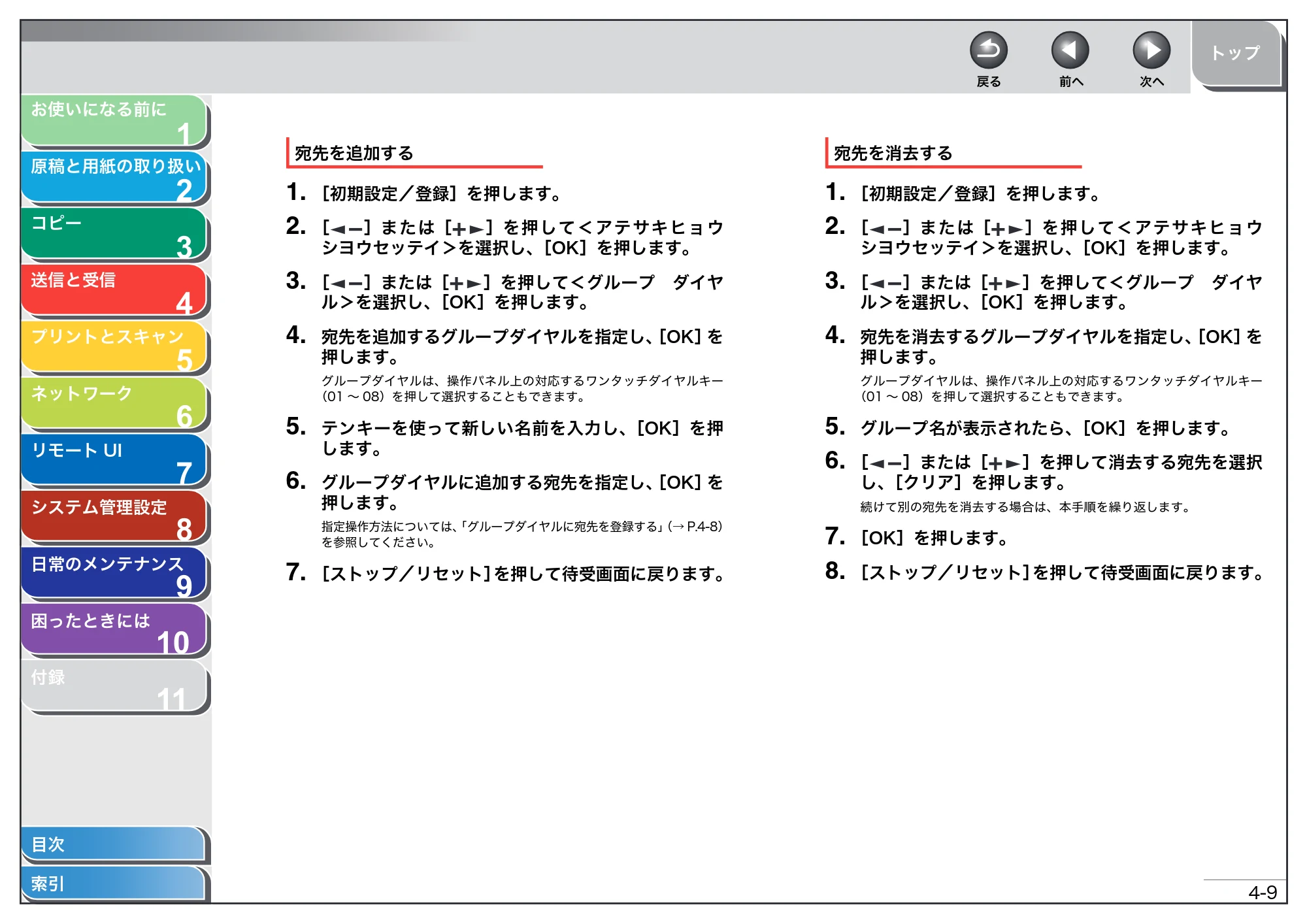This screenshot has width=1307, height=924.
Task: Click the step グループ名が表示されたら、[OK] を押します
Action: (x=1045, y=428)
